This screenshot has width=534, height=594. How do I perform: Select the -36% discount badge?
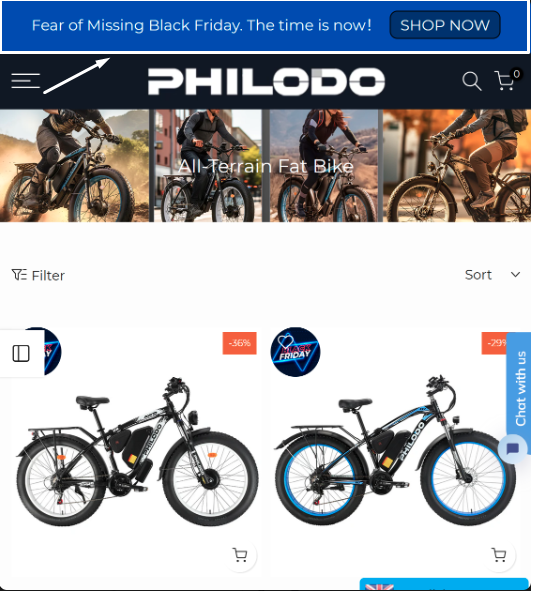click(240, 344)
